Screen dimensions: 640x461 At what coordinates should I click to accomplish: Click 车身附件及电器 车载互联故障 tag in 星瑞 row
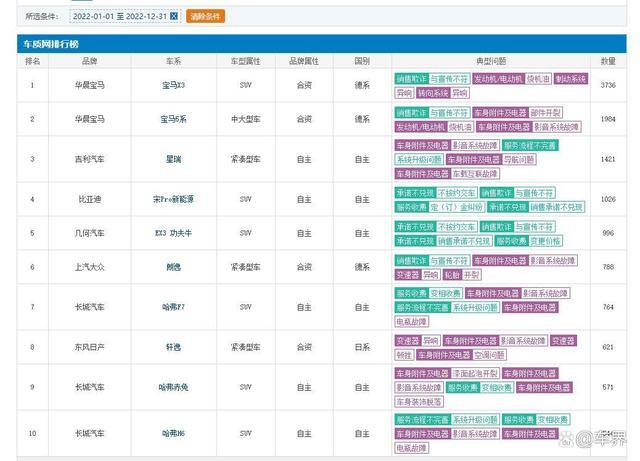pos(447,174)
